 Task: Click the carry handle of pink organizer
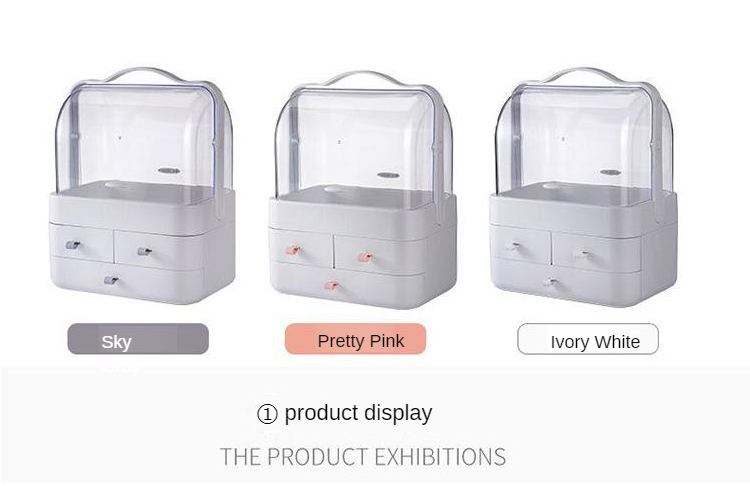click(366, 77)
